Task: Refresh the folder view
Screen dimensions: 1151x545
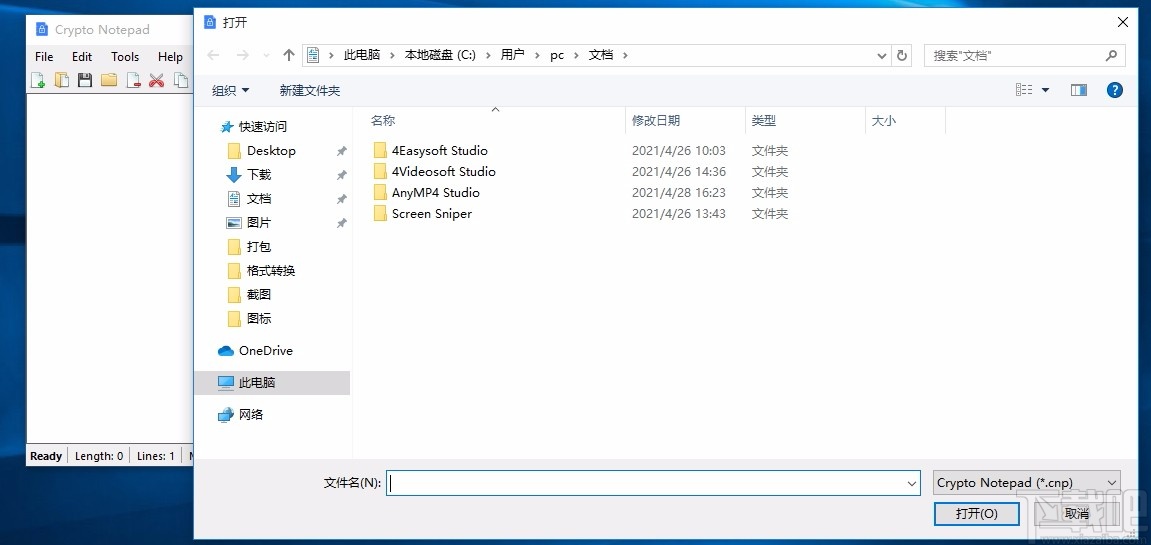Action: pos(901,55)
